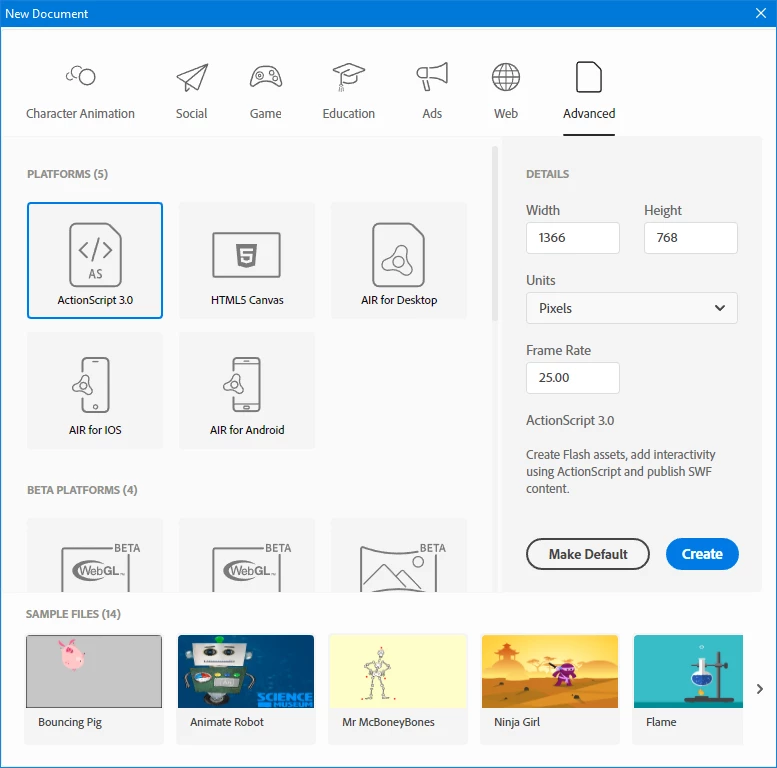The image size is (777, 768).
Task: Click the Width input field
Action: pos(573,238)
